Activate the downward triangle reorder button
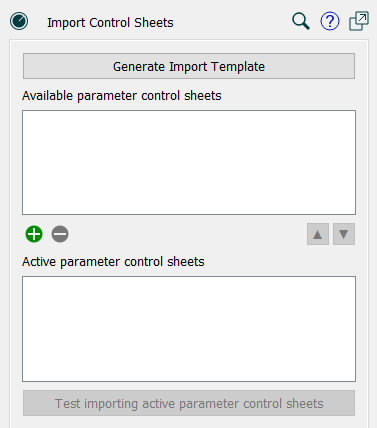 coord(344,234)
